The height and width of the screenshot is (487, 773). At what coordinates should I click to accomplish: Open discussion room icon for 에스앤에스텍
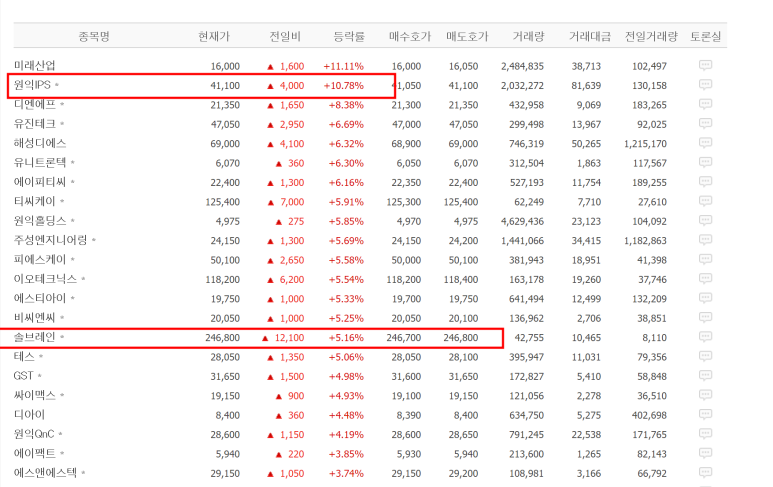click(705, 473)
